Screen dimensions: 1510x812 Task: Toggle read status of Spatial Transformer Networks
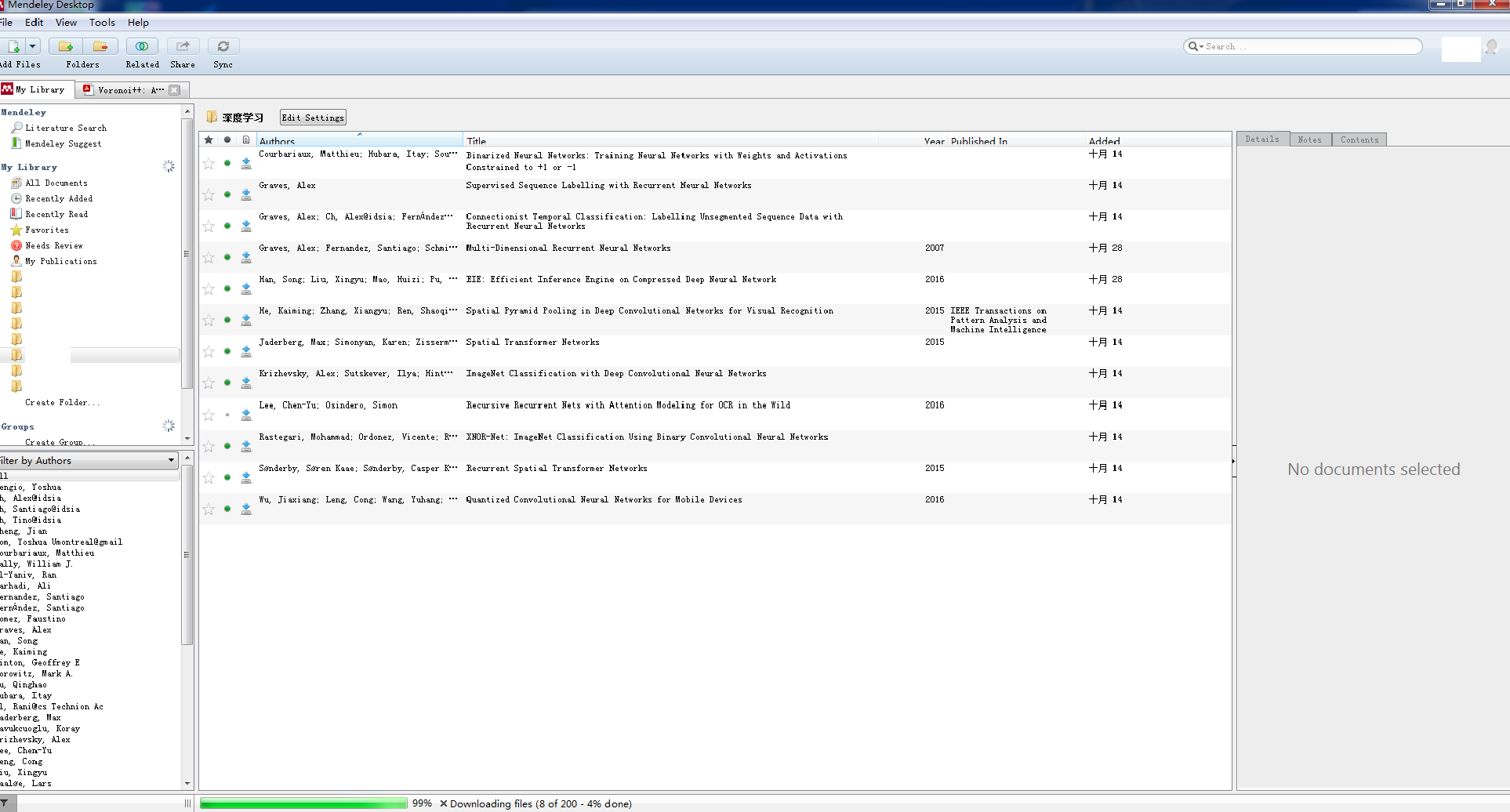[x=227, y=351]
